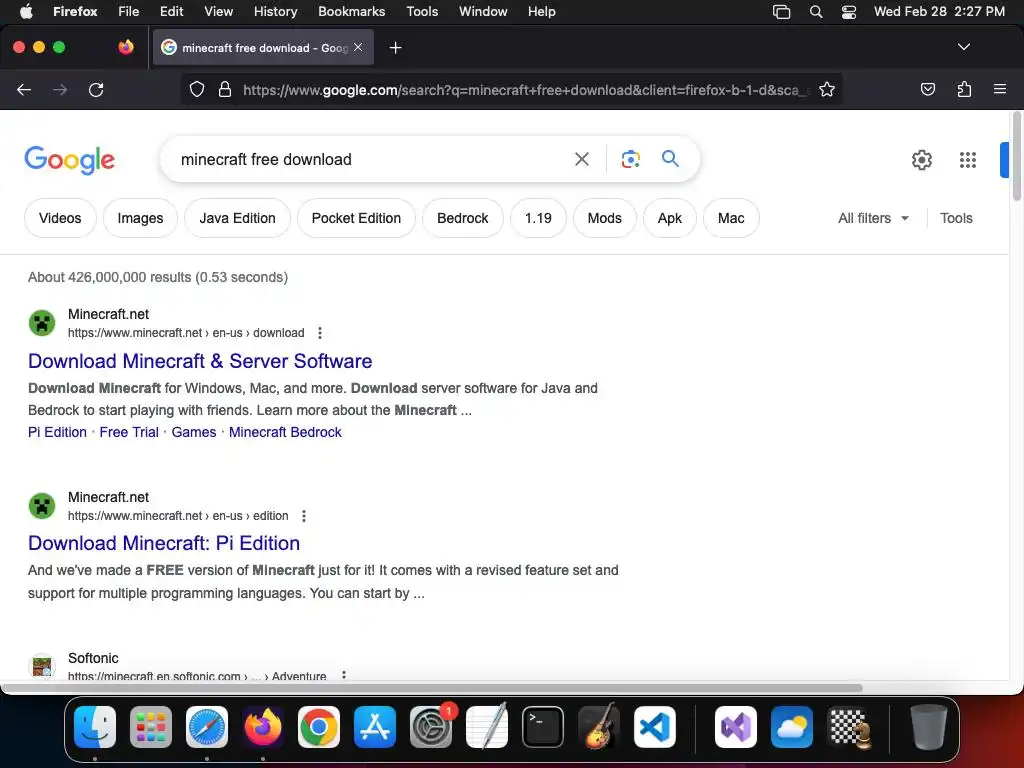The image size is (1024, 768).
Task: Open System Settings from the Dock
Action: tap(431, 727)
